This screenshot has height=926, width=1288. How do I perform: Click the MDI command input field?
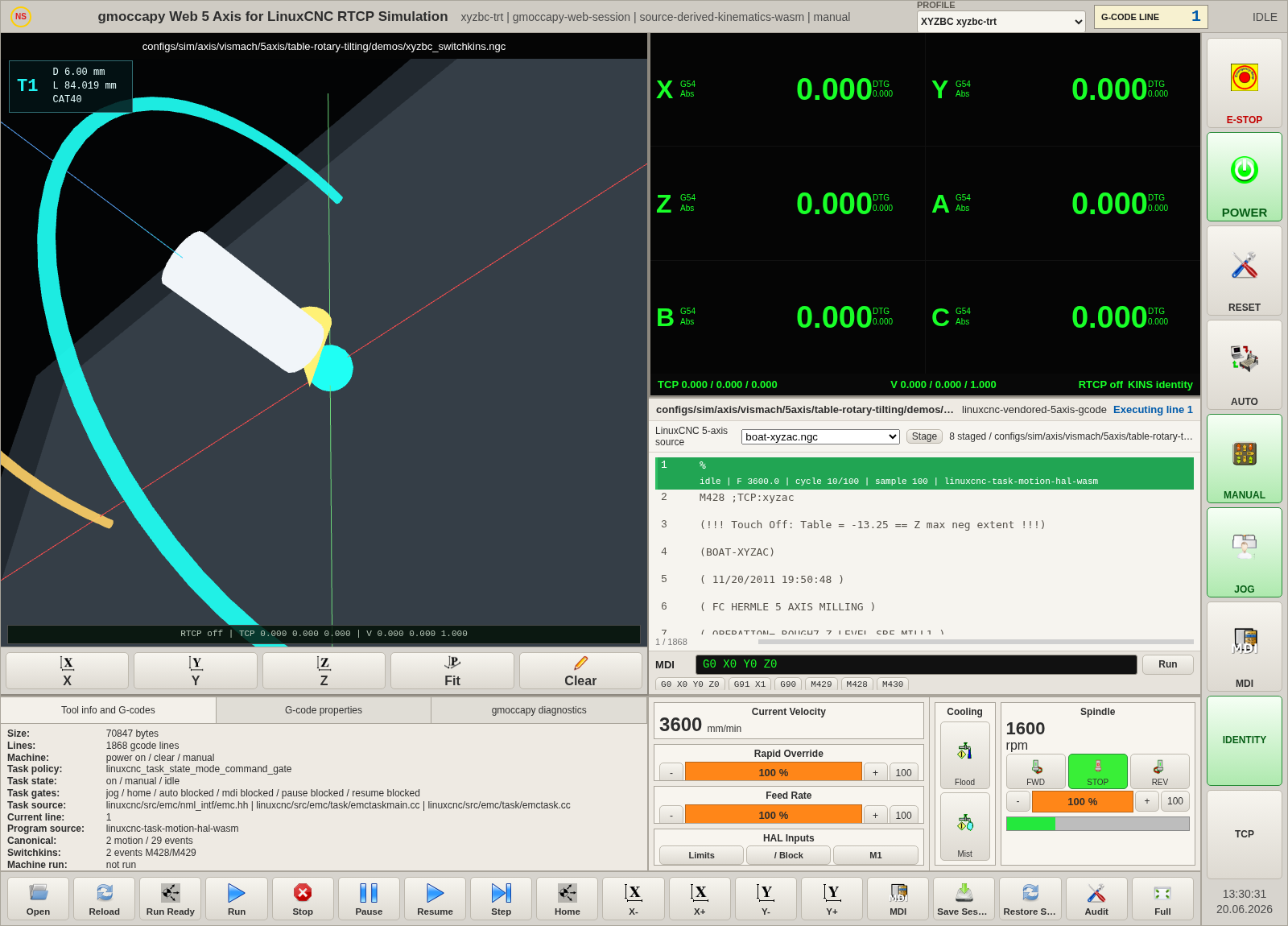tap(916, 664)
